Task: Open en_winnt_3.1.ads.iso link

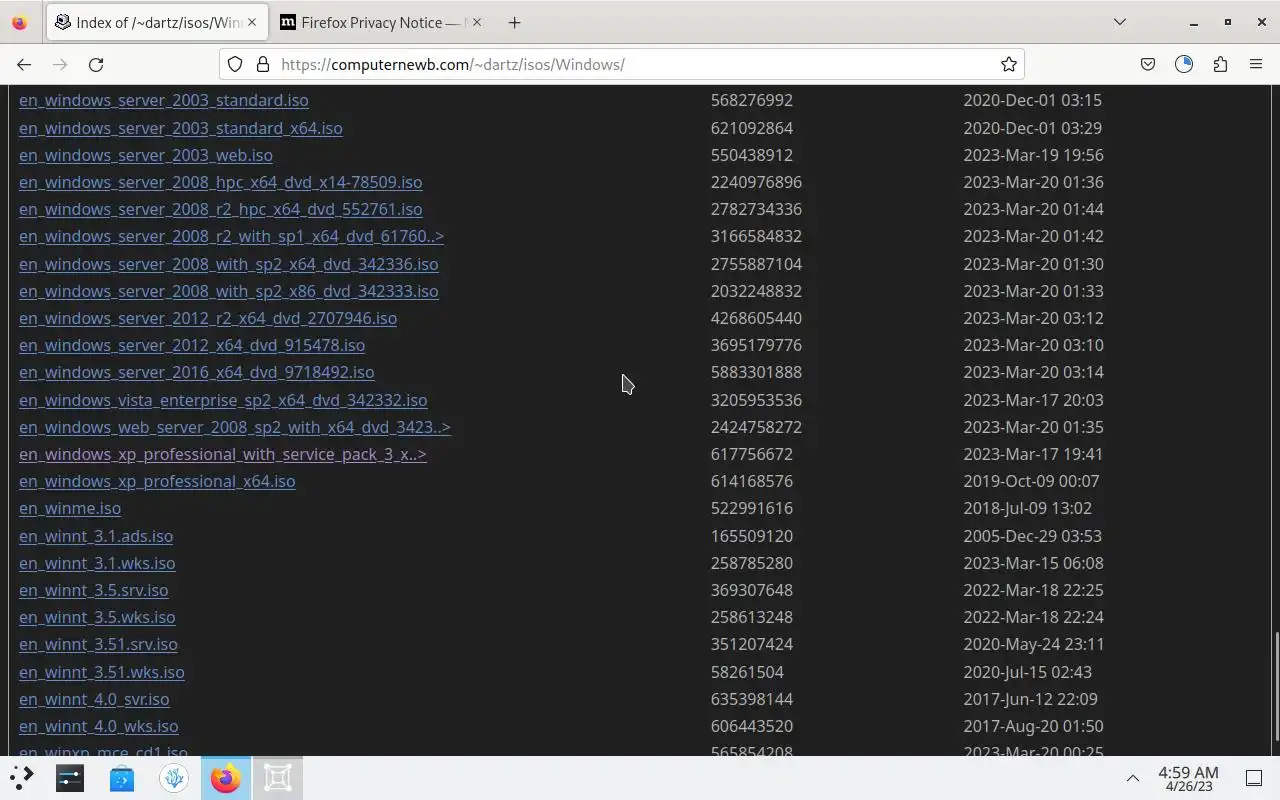Action: (x=96, y=536)
